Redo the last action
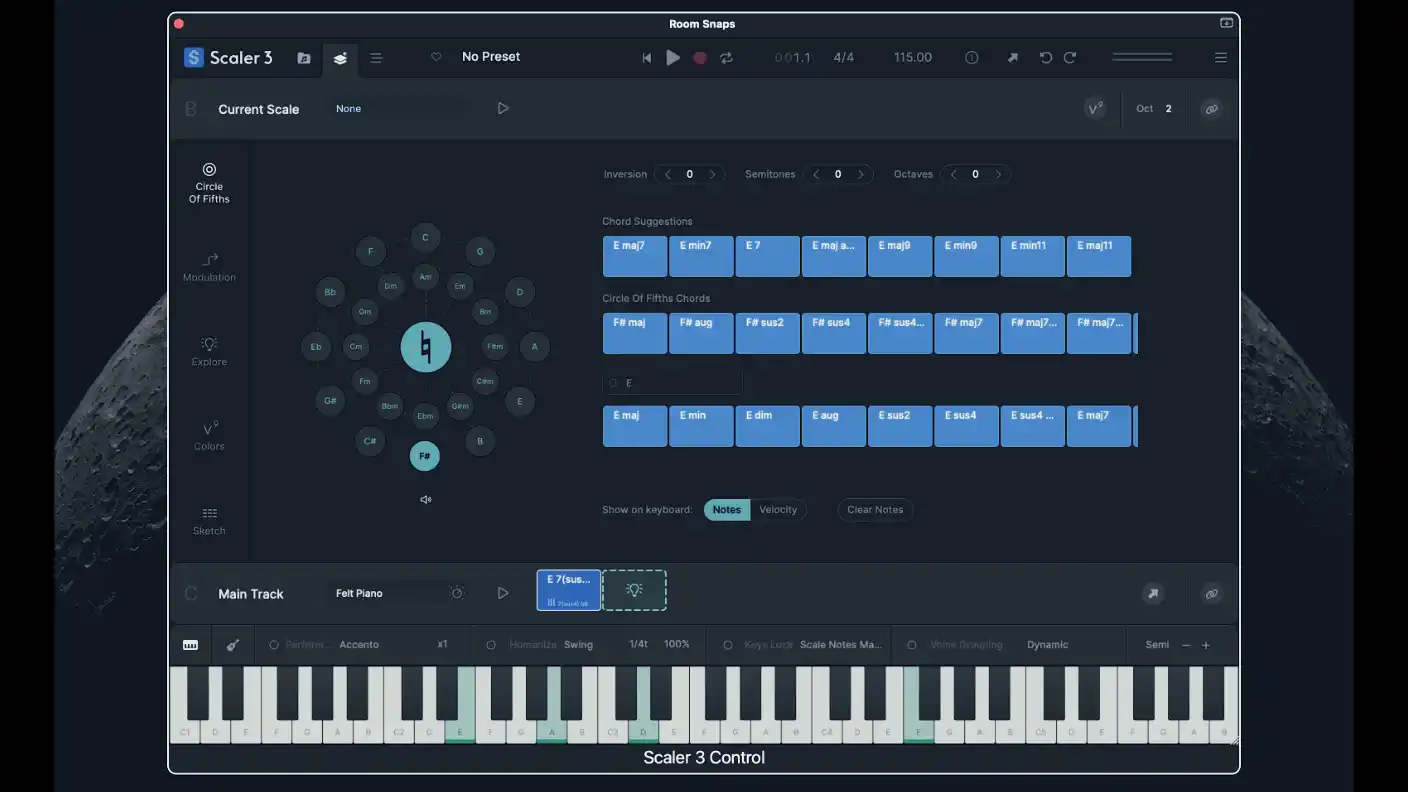 (1070, 58)
